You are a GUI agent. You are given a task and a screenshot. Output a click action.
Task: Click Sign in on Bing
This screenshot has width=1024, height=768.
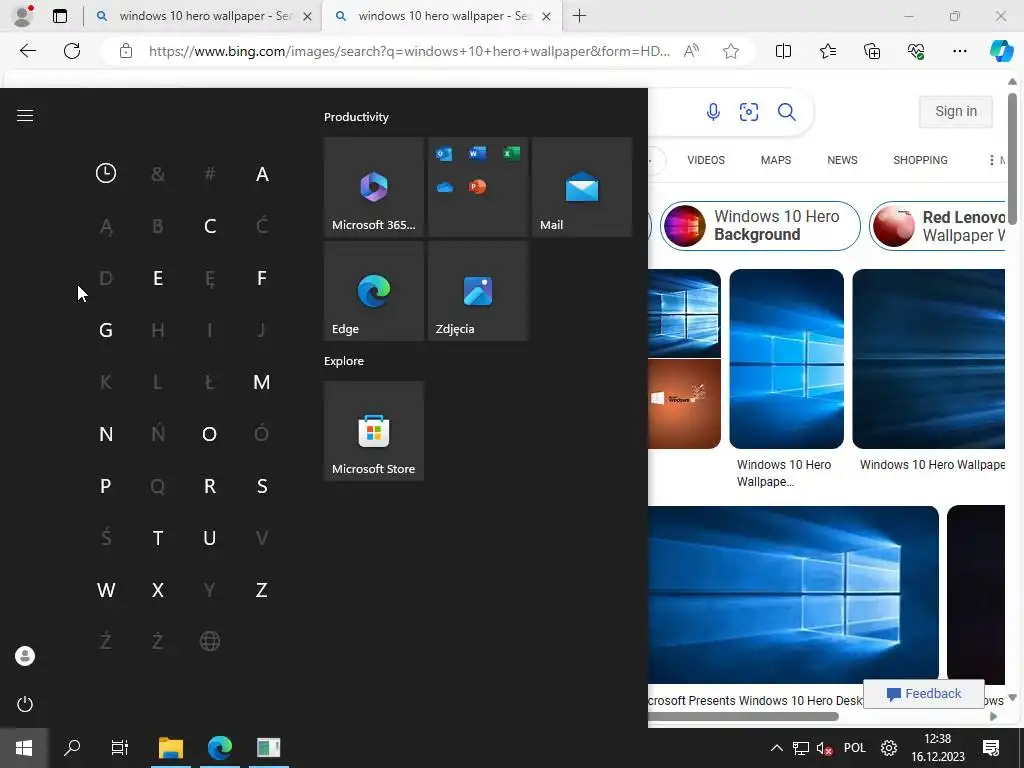tap(956, 112)
